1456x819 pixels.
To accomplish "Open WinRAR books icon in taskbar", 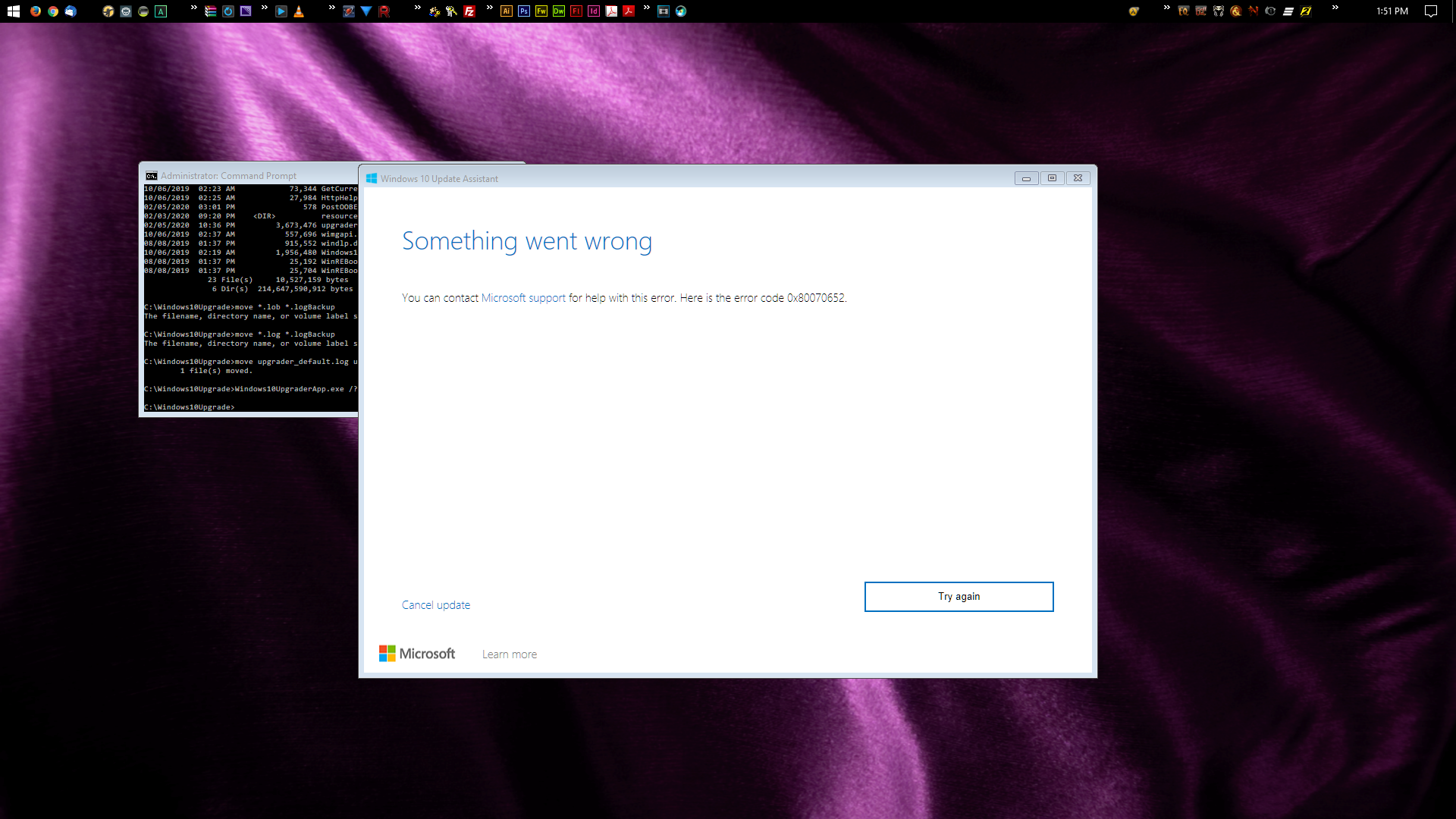I will (x=211, y=11).
